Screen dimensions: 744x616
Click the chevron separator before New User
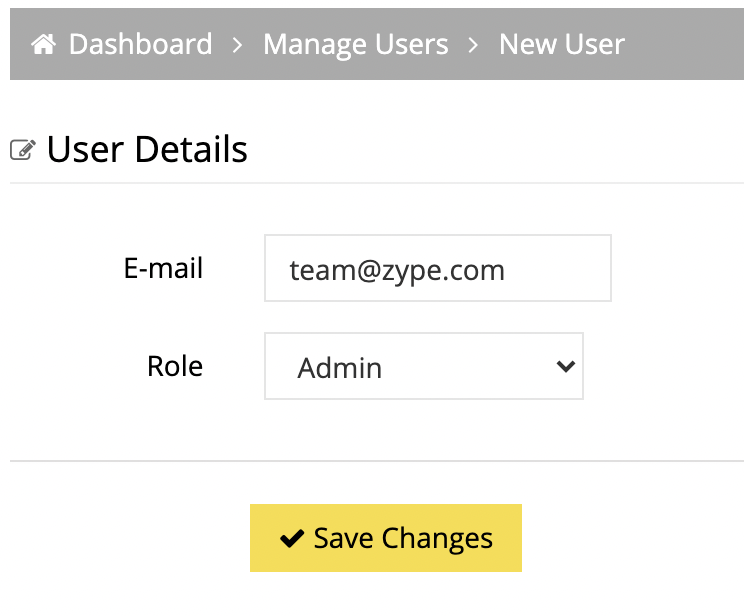(473, 45)
